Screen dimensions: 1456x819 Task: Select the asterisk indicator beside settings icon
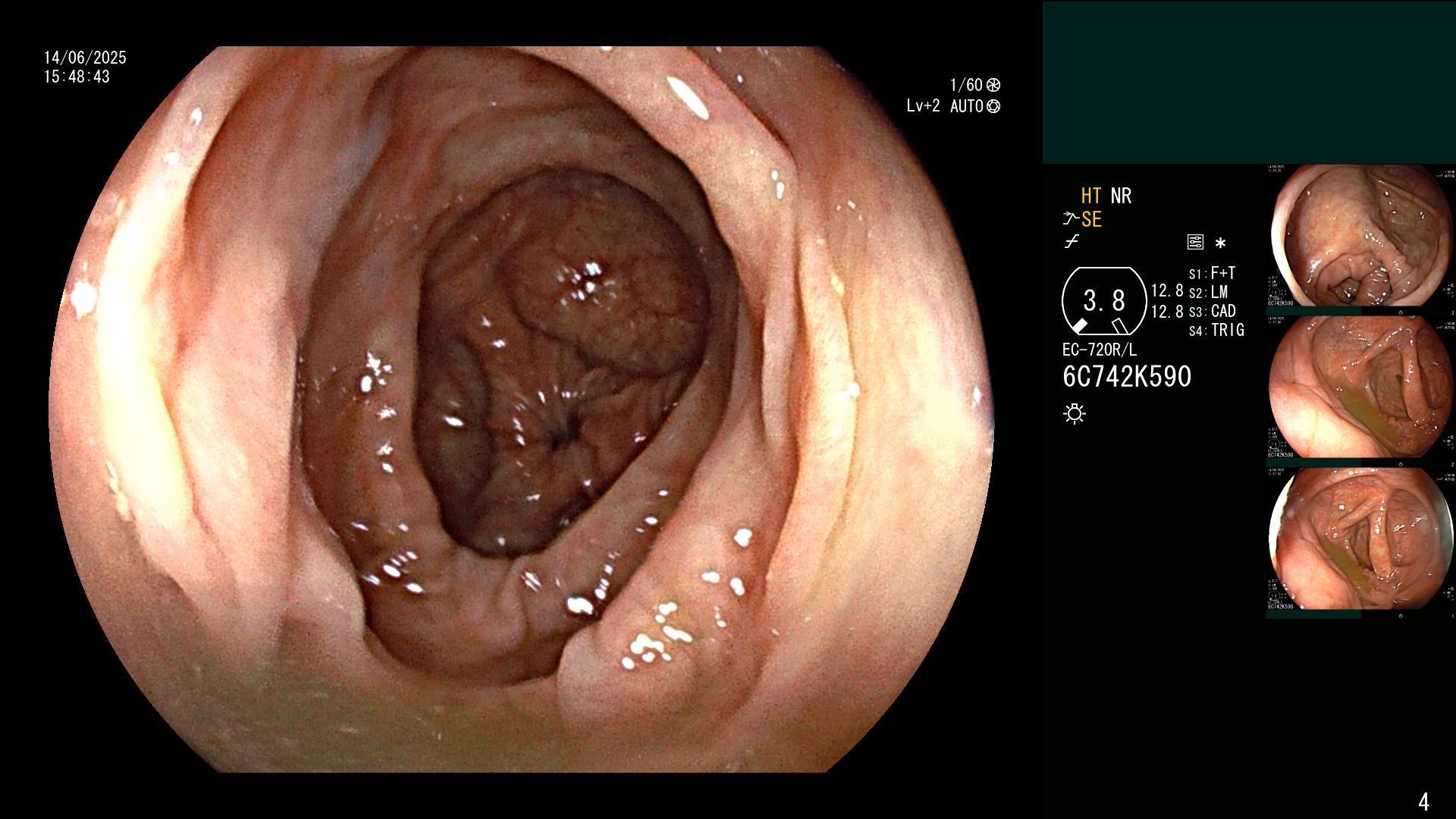pyautogui.click(x=1220, y=243)
